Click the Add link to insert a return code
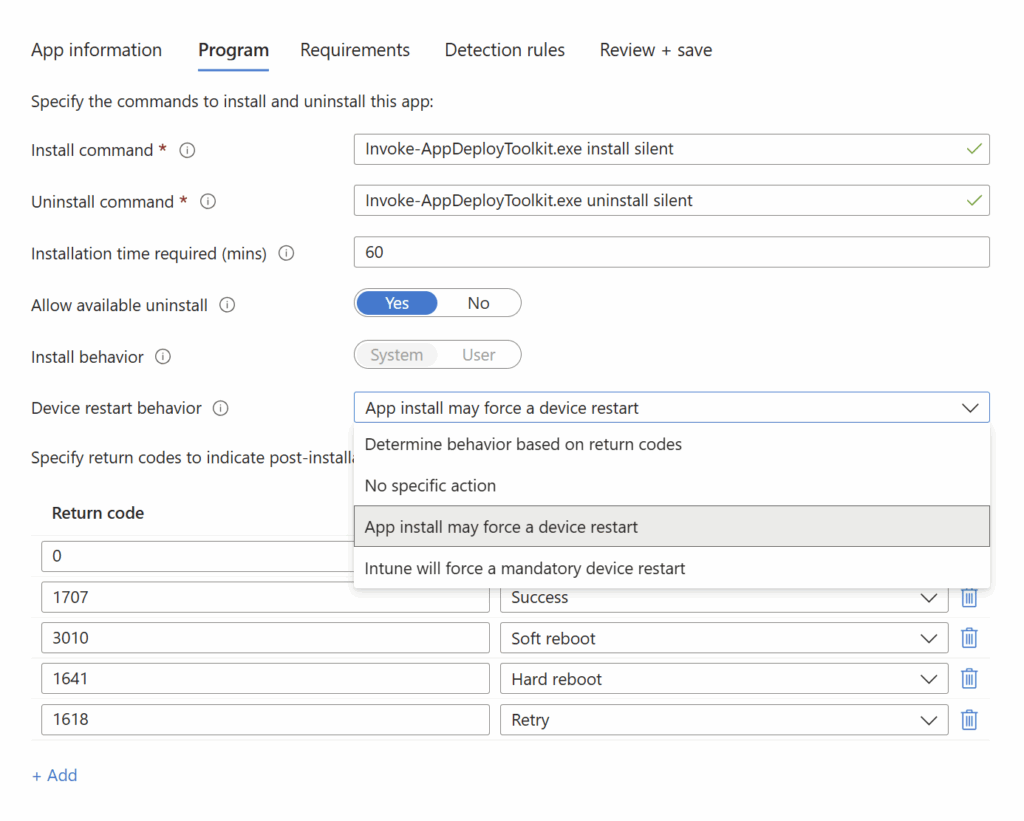The height and width of the screenshot is (821, 1024). click(55, 775)
